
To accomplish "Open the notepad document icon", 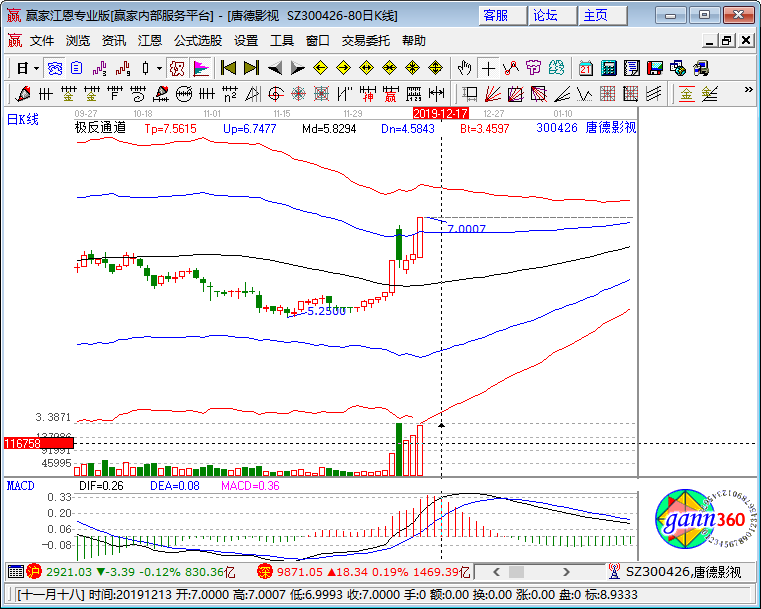I will pyautogui.click(x=631, y=68).
